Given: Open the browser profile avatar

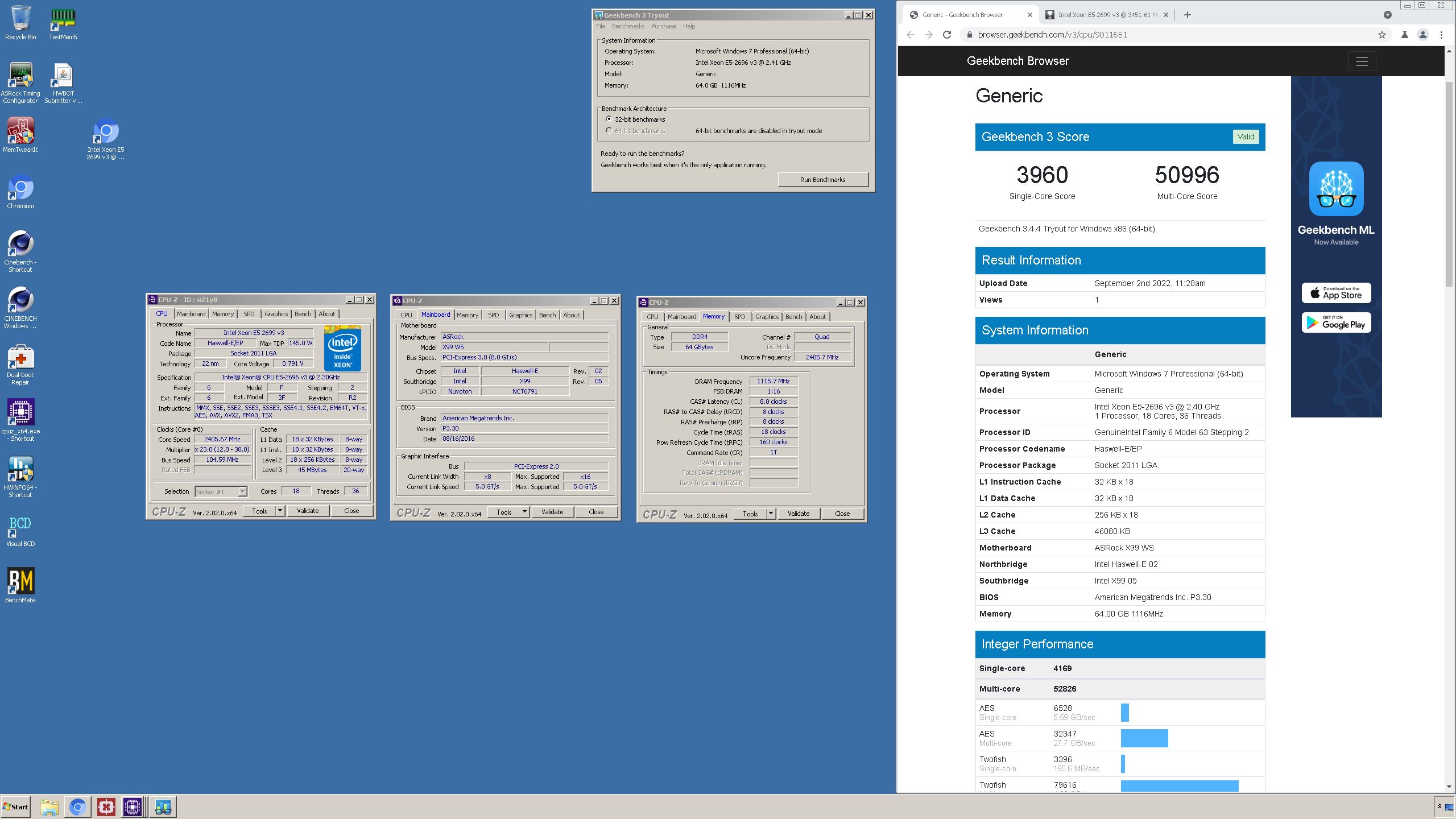Looking at the screenshot, I should [x=1423, y=35].
